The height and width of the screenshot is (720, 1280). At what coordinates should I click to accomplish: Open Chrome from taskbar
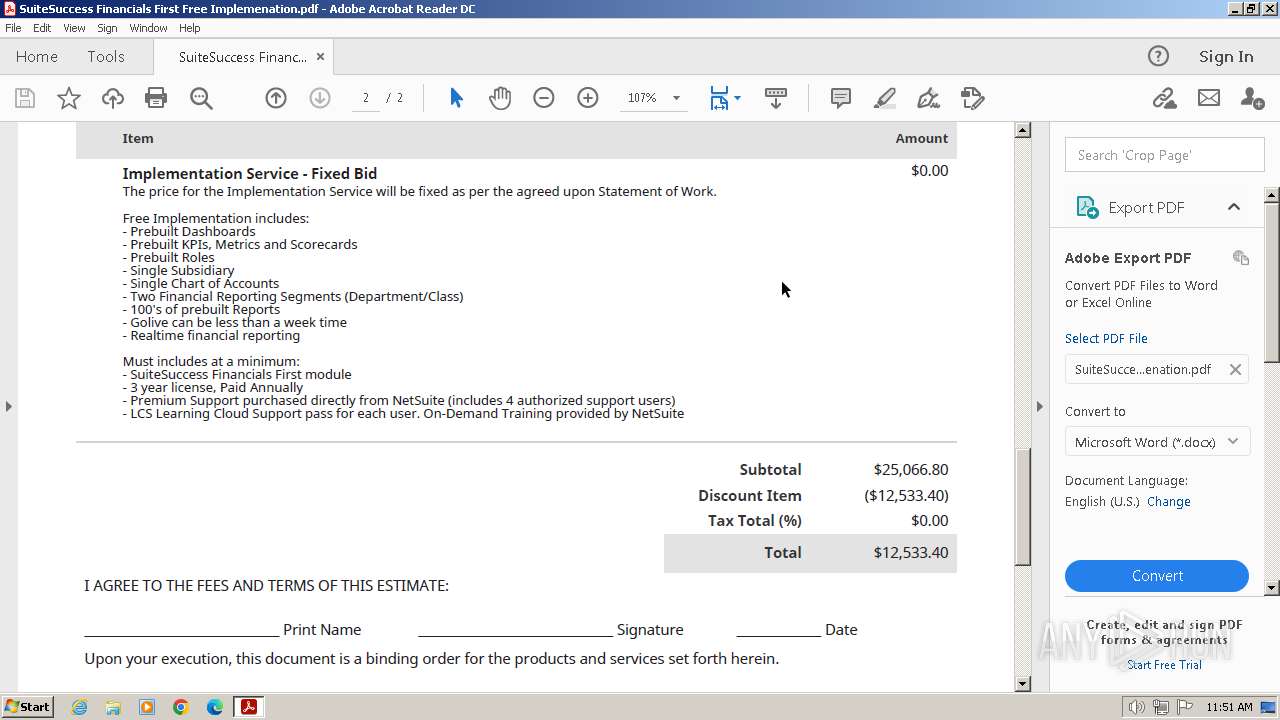(x=181, y=707)
